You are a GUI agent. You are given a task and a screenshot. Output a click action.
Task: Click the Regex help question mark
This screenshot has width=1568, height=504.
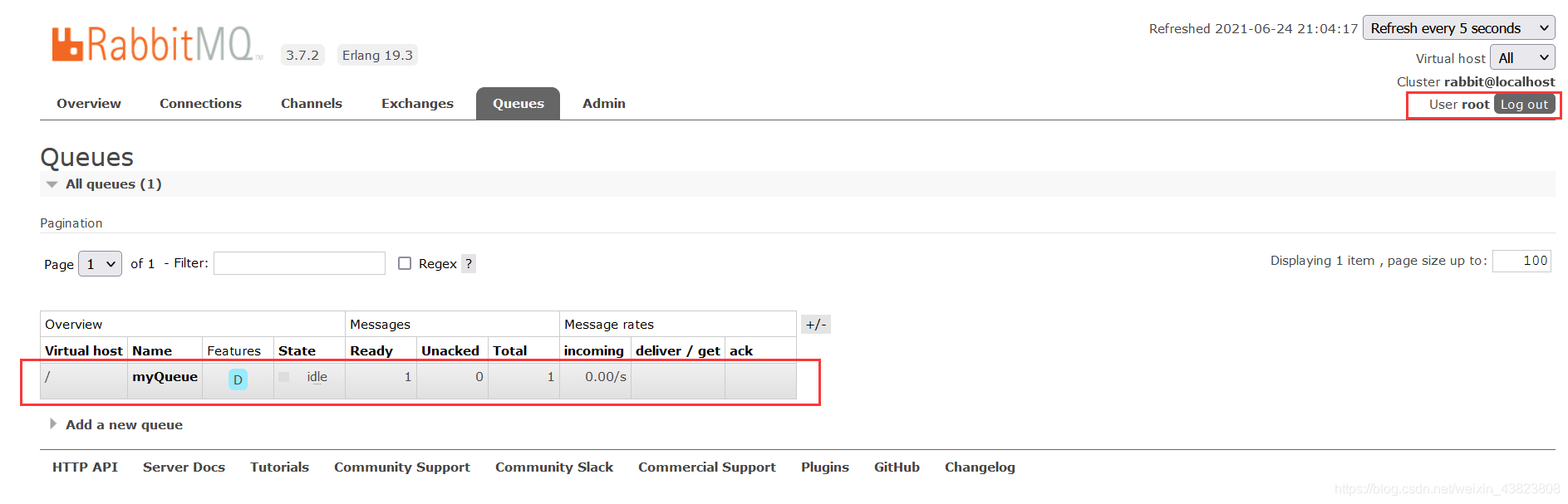pos(469,264)
